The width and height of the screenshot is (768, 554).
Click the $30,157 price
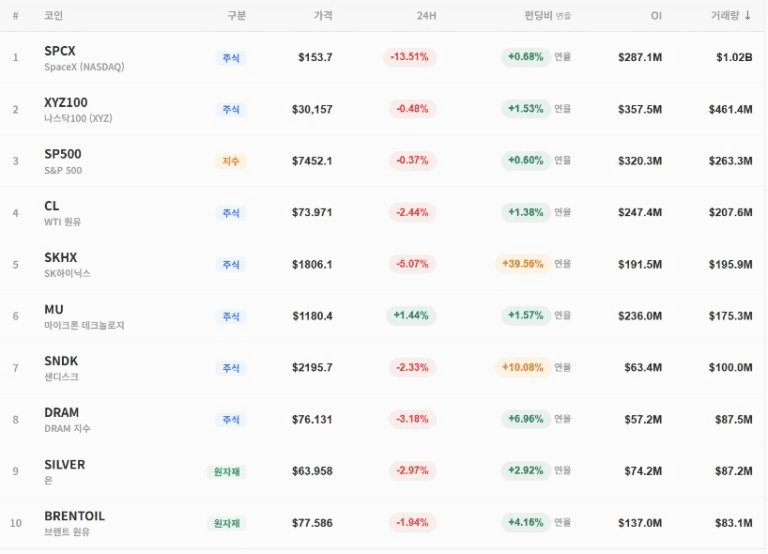click(x=312, y=109)
